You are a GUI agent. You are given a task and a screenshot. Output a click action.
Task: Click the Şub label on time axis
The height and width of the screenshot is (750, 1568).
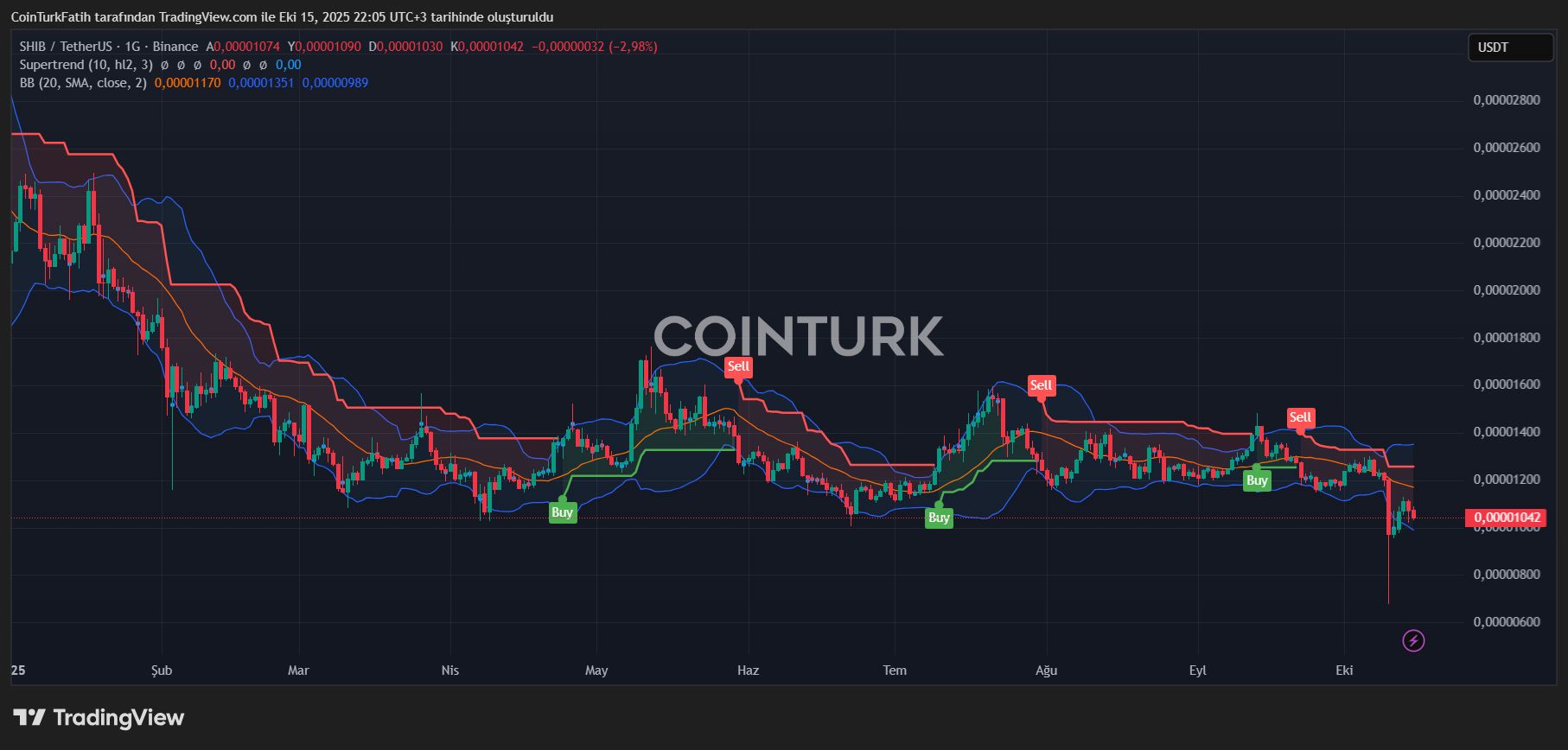point(162,671)
